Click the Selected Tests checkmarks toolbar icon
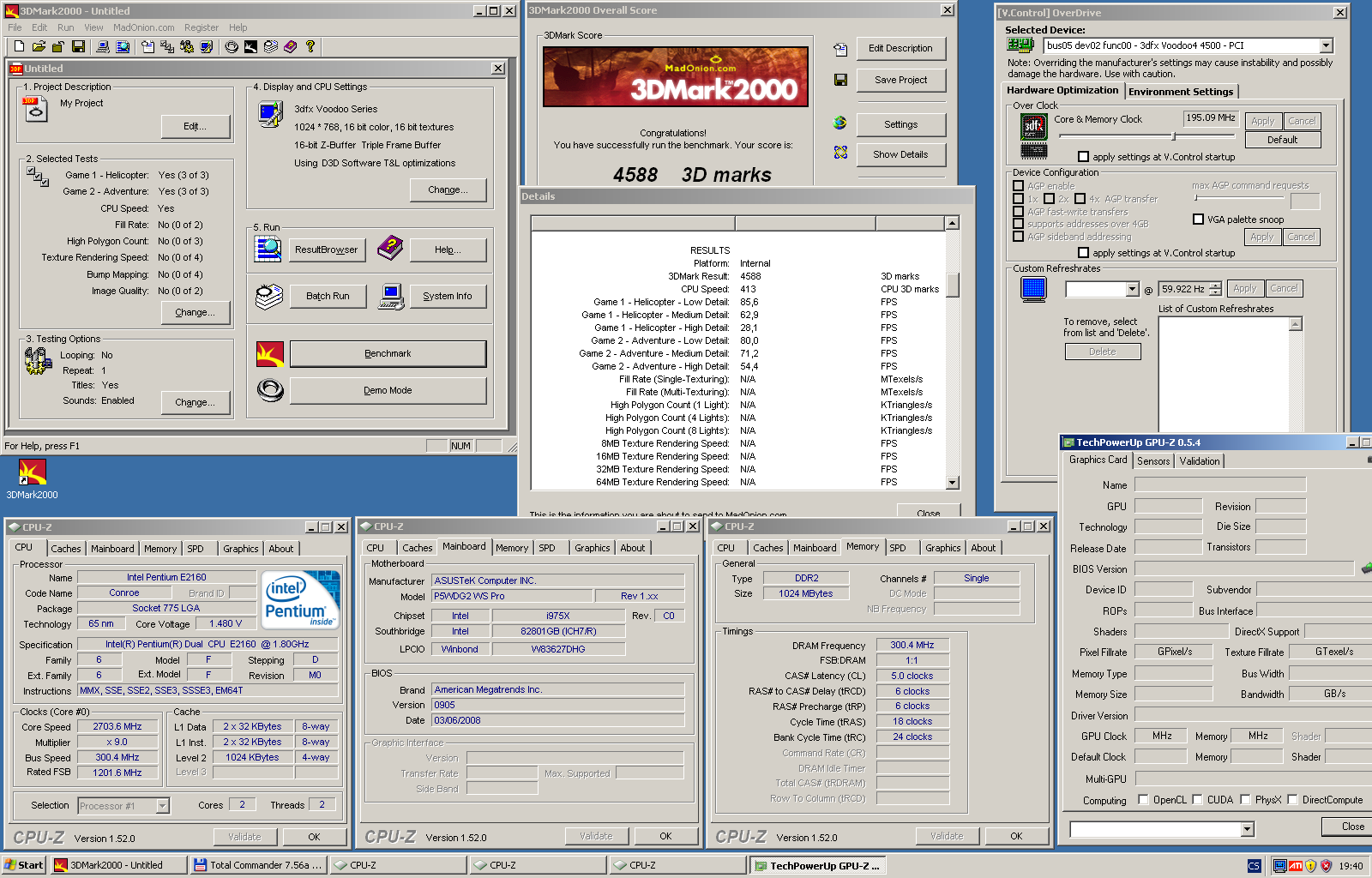 click(x=167, y=46)
